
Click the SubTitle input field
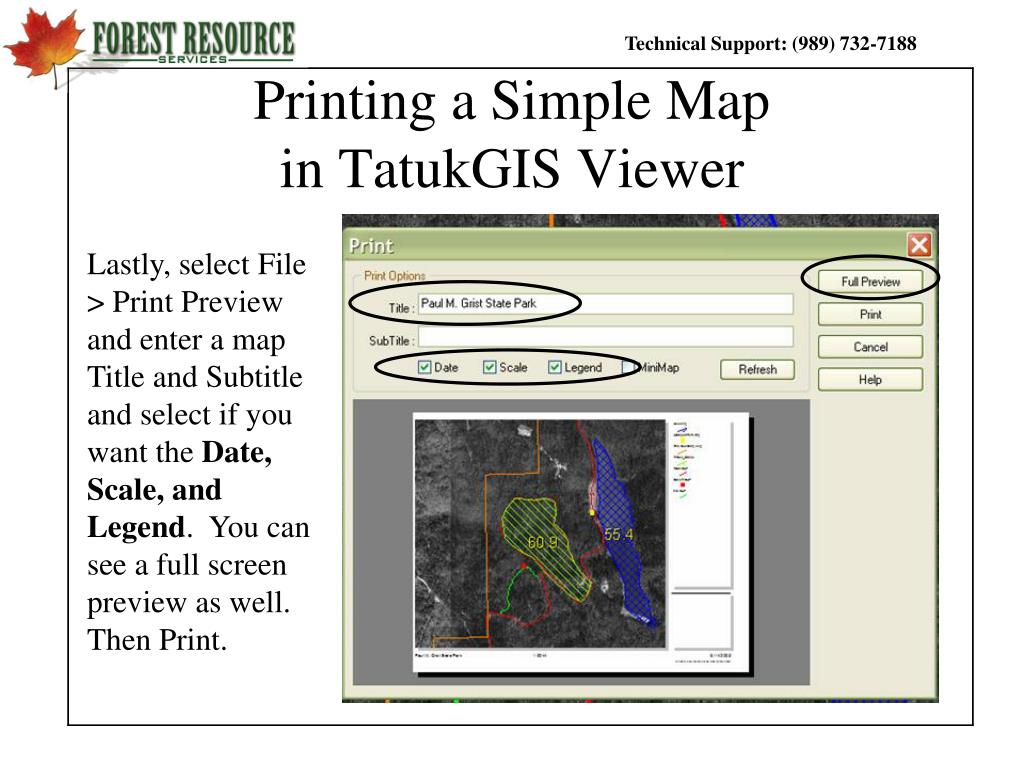(605, 337)
